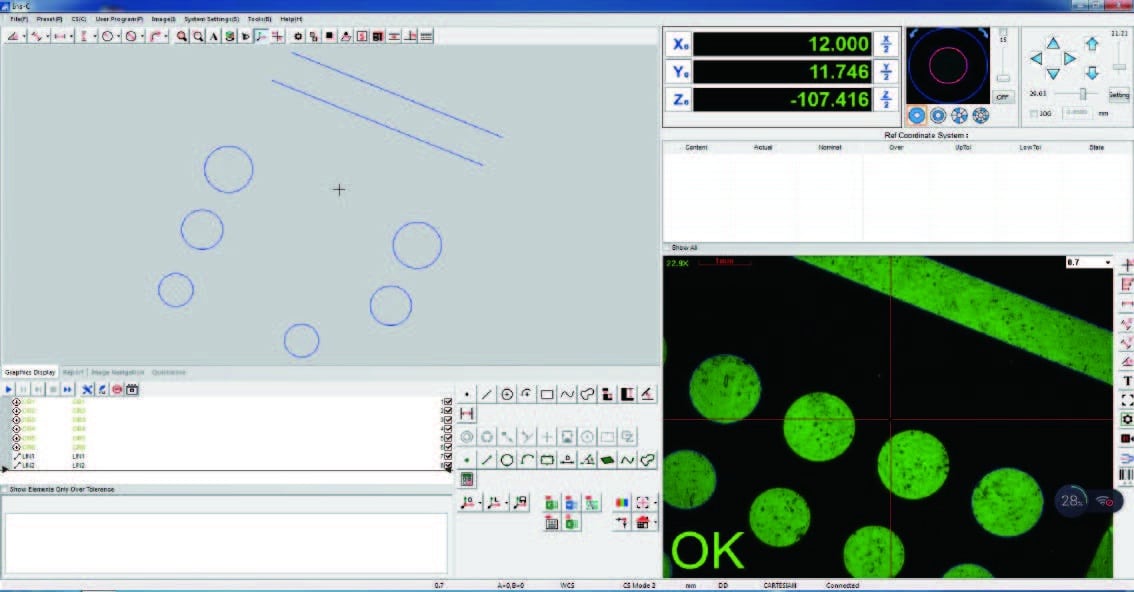Select the text 'A' annotation tool in toolbar
The image size is (1134, 592).
click(214, 36)
